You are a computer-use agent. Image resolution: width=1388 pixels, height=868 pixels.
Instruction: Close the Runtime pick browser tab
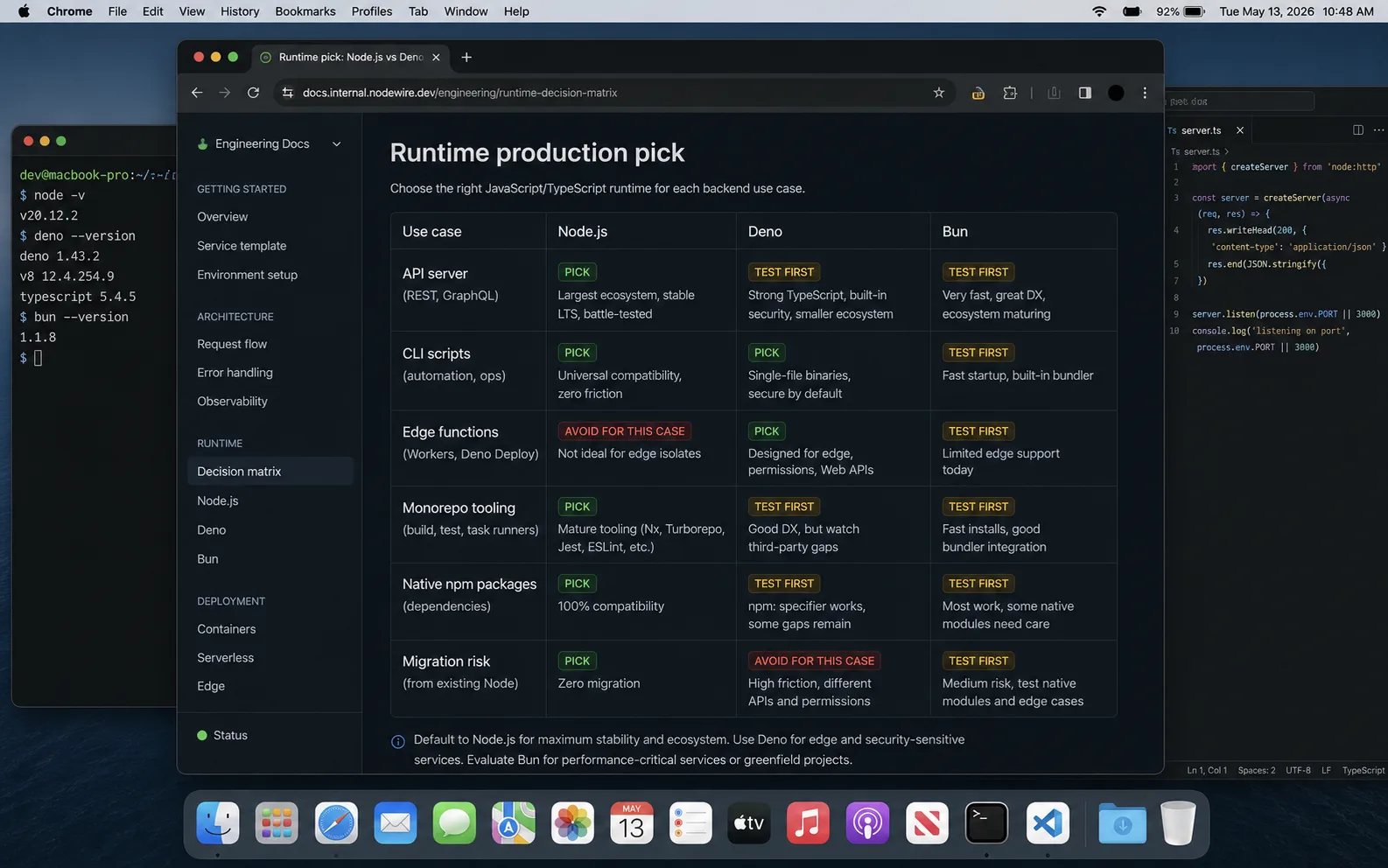click(x=436, y=57)
